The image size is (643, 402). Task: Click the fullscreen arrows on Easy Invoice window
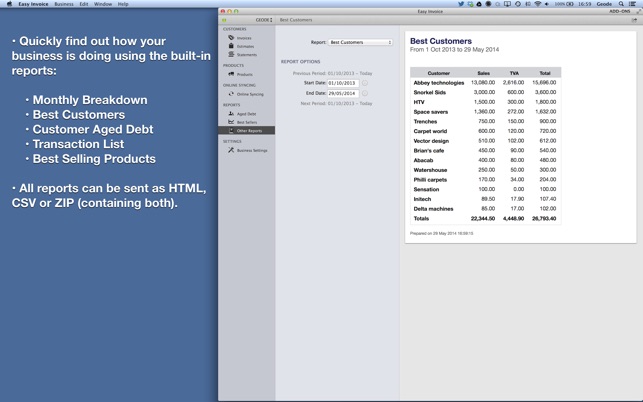(638, 11)
